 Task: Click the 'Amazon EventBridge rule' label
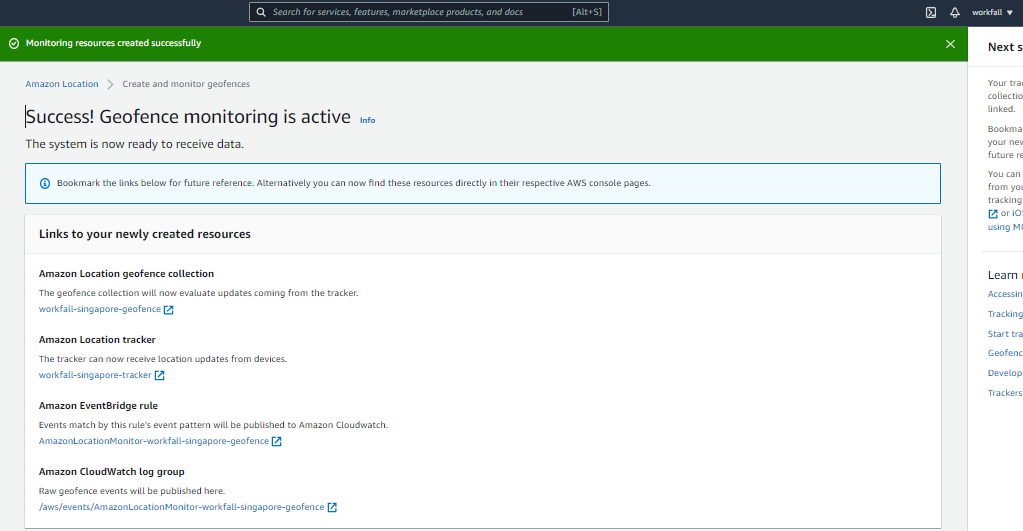tap(99, 406)
